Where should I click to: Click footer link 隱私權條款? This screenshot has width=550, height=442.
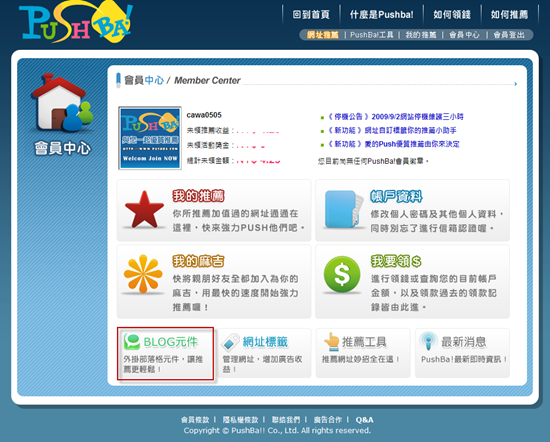pyautogui.click(x=240, y=420)
